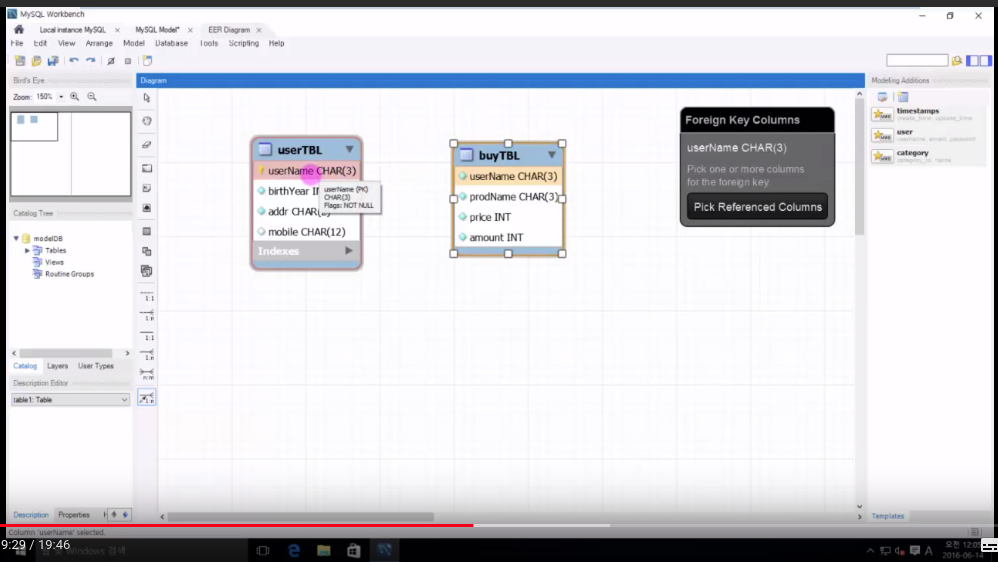
Task: Click Pick Referenced Columns button
Action: tap(757, 207)
